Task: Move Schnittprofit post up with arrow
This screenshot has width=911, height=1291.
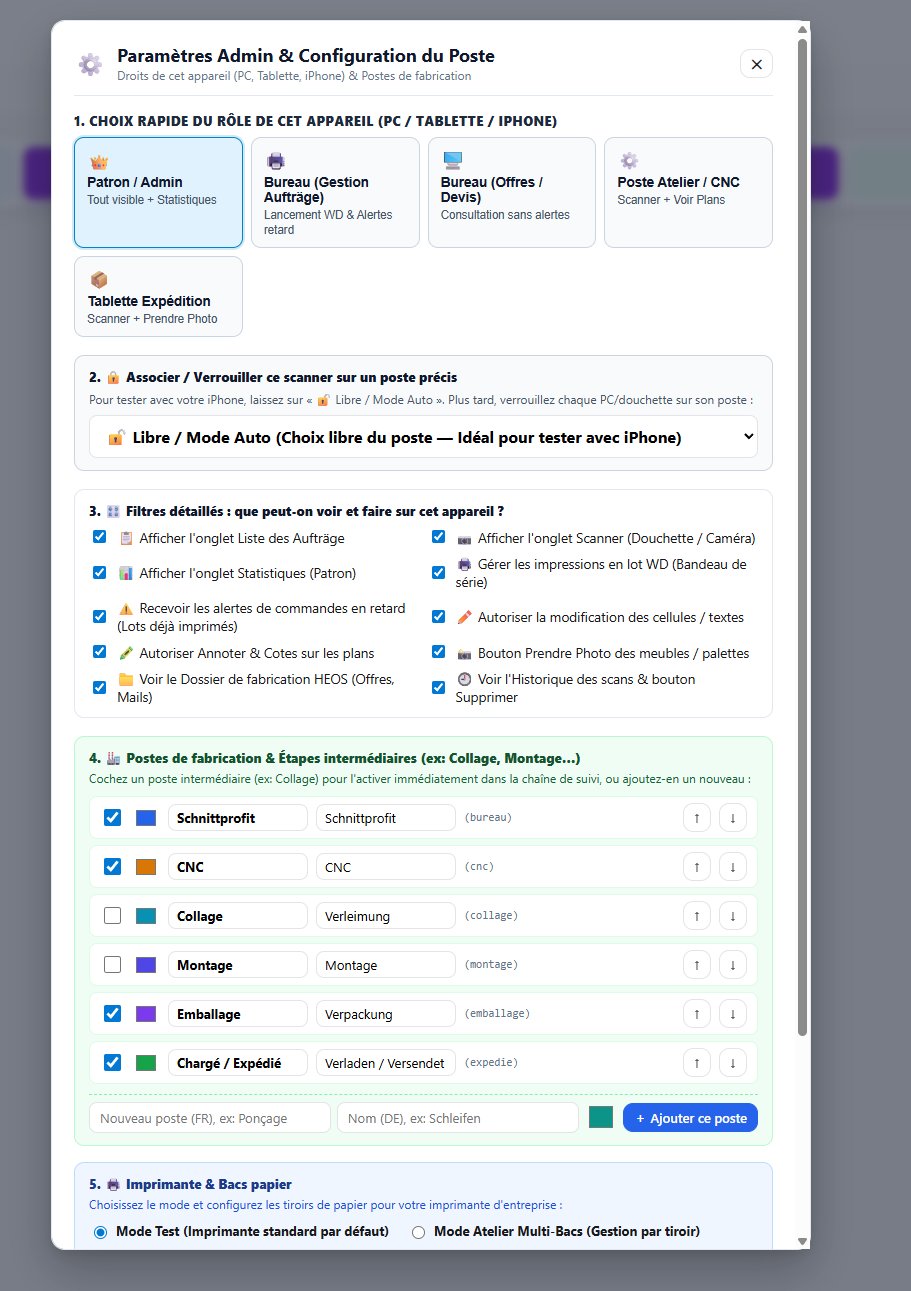Action: click(x=697, y=818)
